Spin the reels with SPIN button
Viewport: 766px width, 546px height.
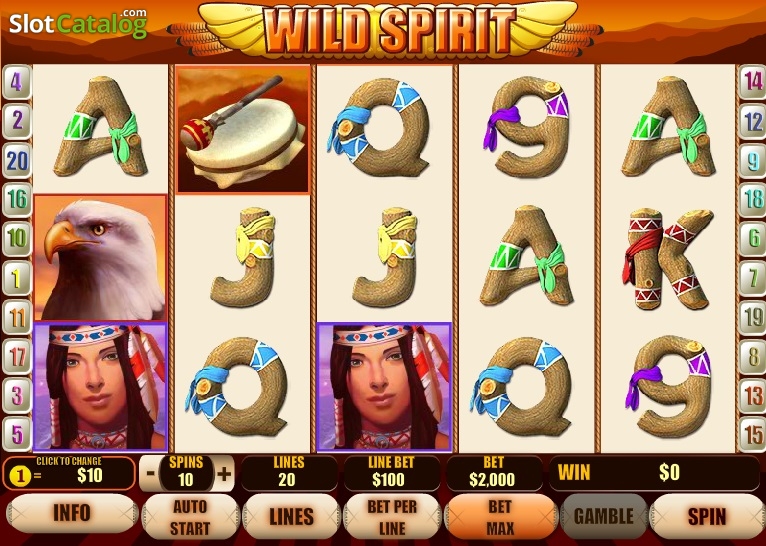point(707,516)
